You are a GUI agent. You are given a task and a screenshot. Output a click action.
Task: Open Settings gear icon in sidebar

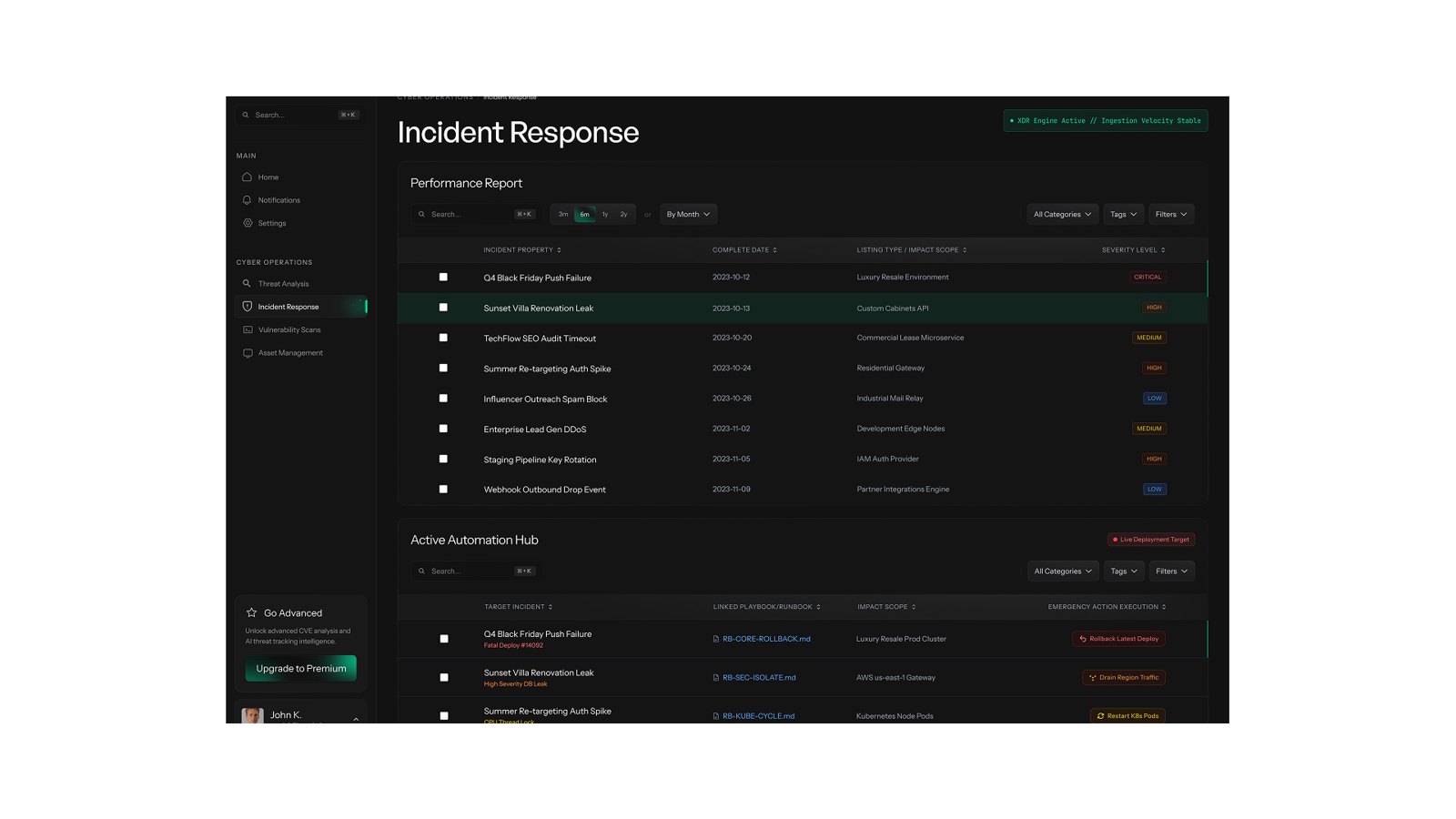[248, 223]
